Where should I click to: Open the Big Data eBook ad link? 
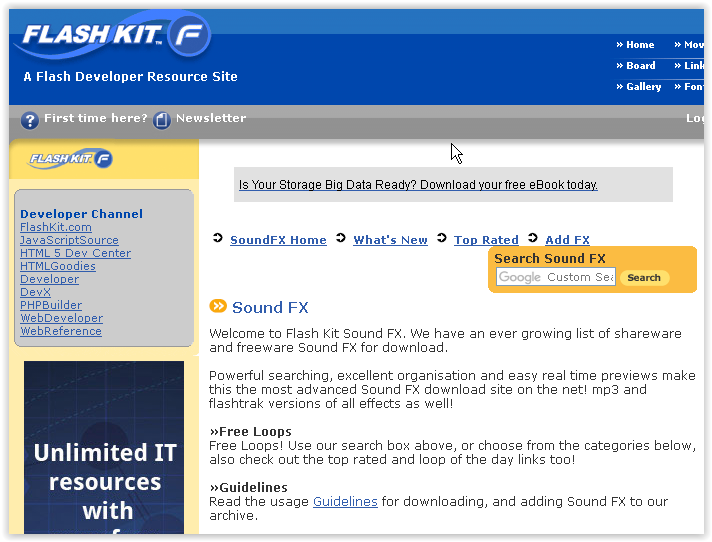click(418, 185)
